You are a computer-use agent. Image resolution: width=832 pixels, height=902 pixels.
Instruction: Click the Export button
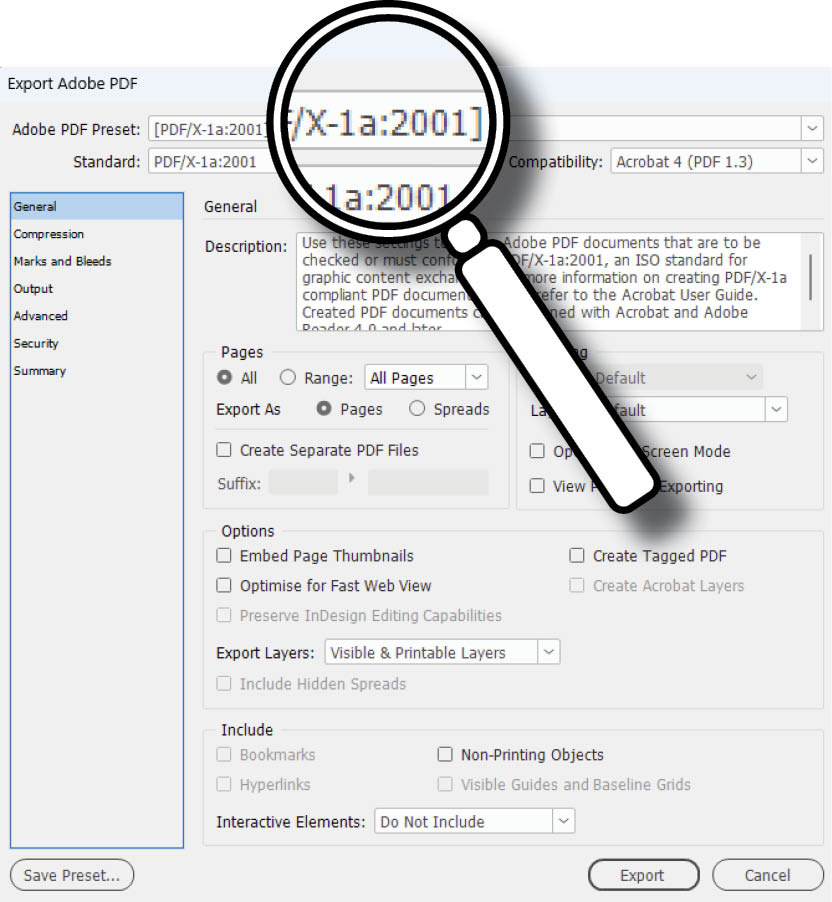(643, 875)
